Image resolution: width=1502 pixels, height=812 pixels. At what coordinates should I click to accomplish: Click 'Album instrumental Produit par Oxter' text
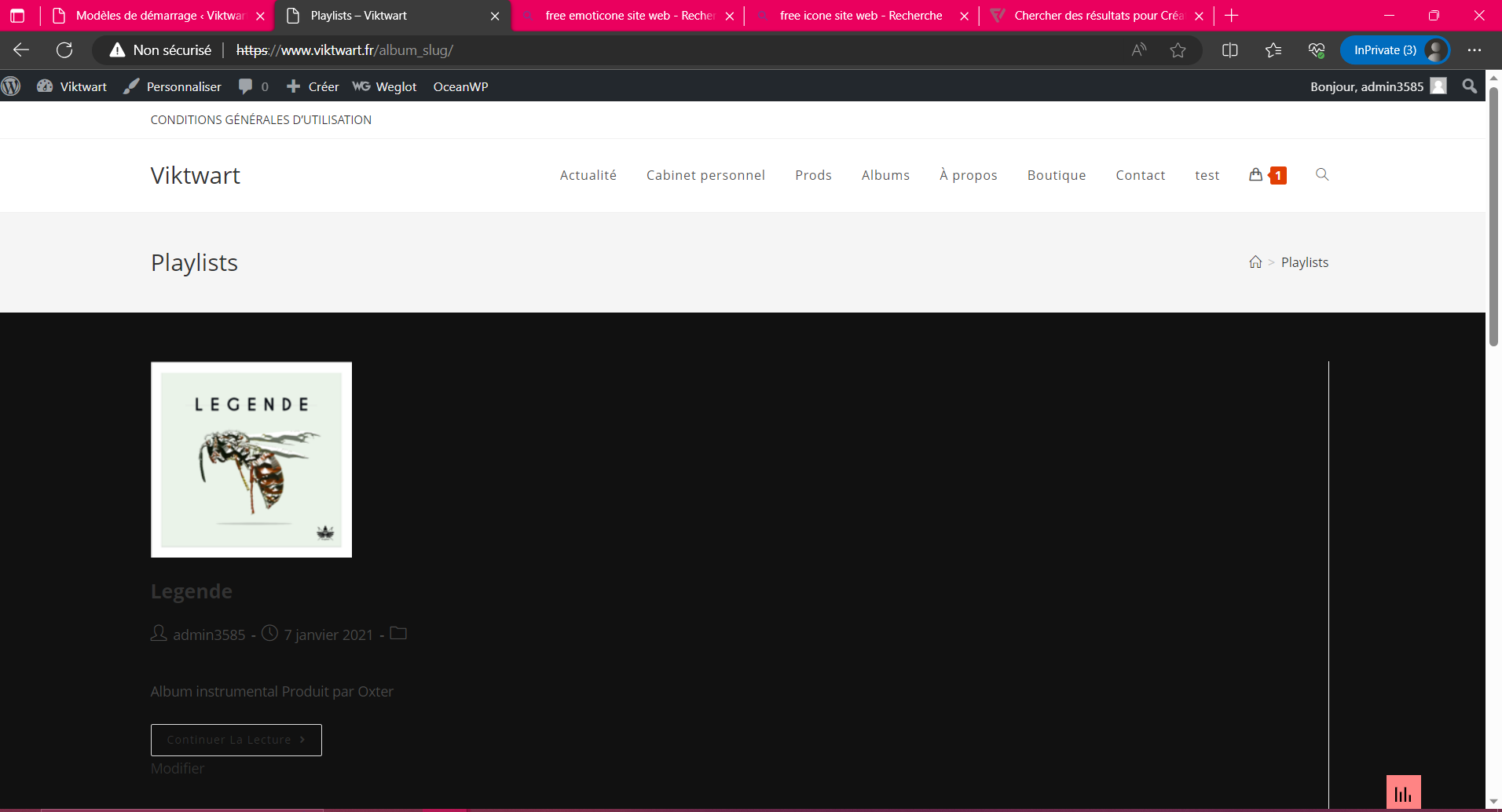pos(272,692)
